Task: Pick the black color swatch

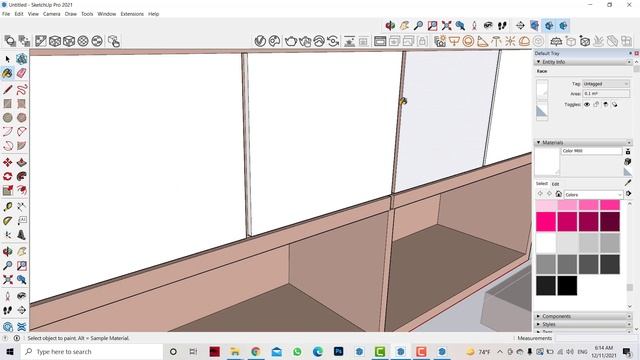Action: tap(567, 285)
